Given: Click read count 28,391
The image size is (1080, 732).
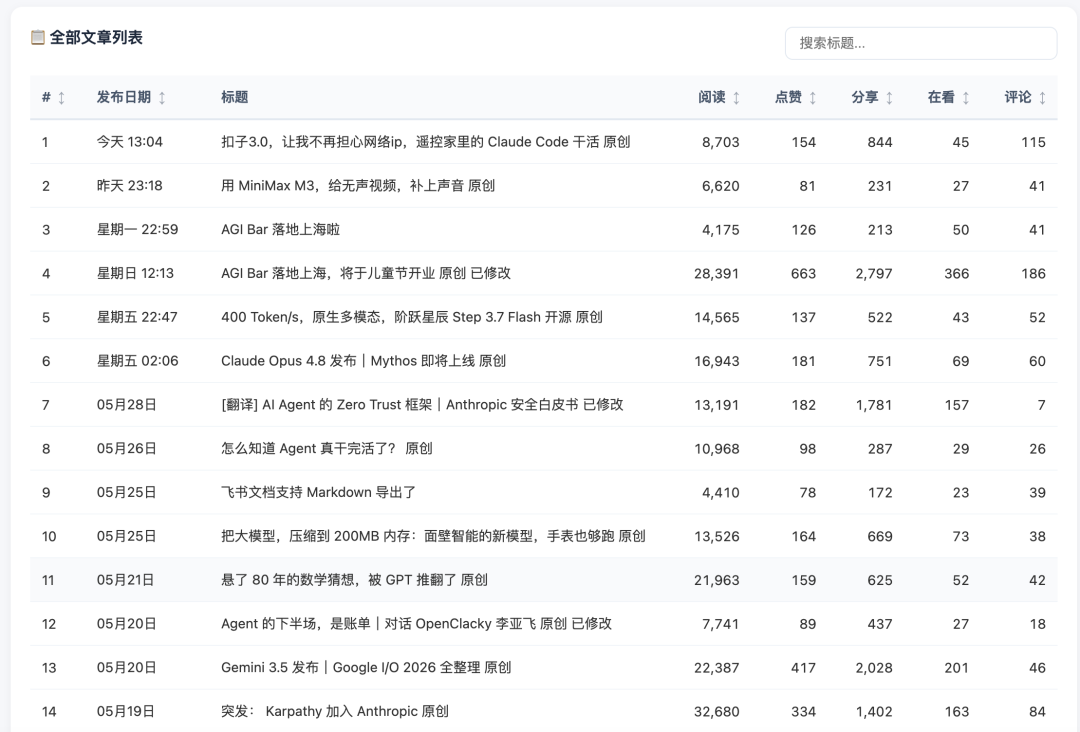Looking at the screenshot, I should tap(716, 274).
